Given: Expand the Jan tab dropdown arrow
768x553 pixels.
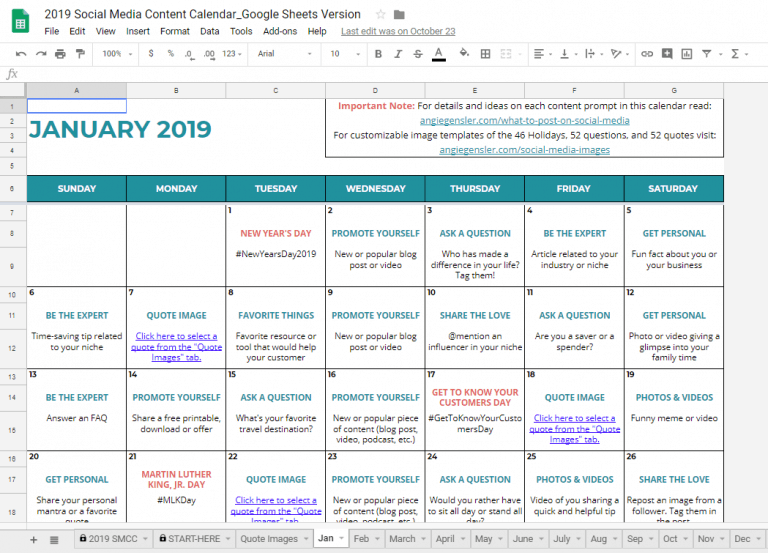Looking at the screenshot, I should coord(341,538).
